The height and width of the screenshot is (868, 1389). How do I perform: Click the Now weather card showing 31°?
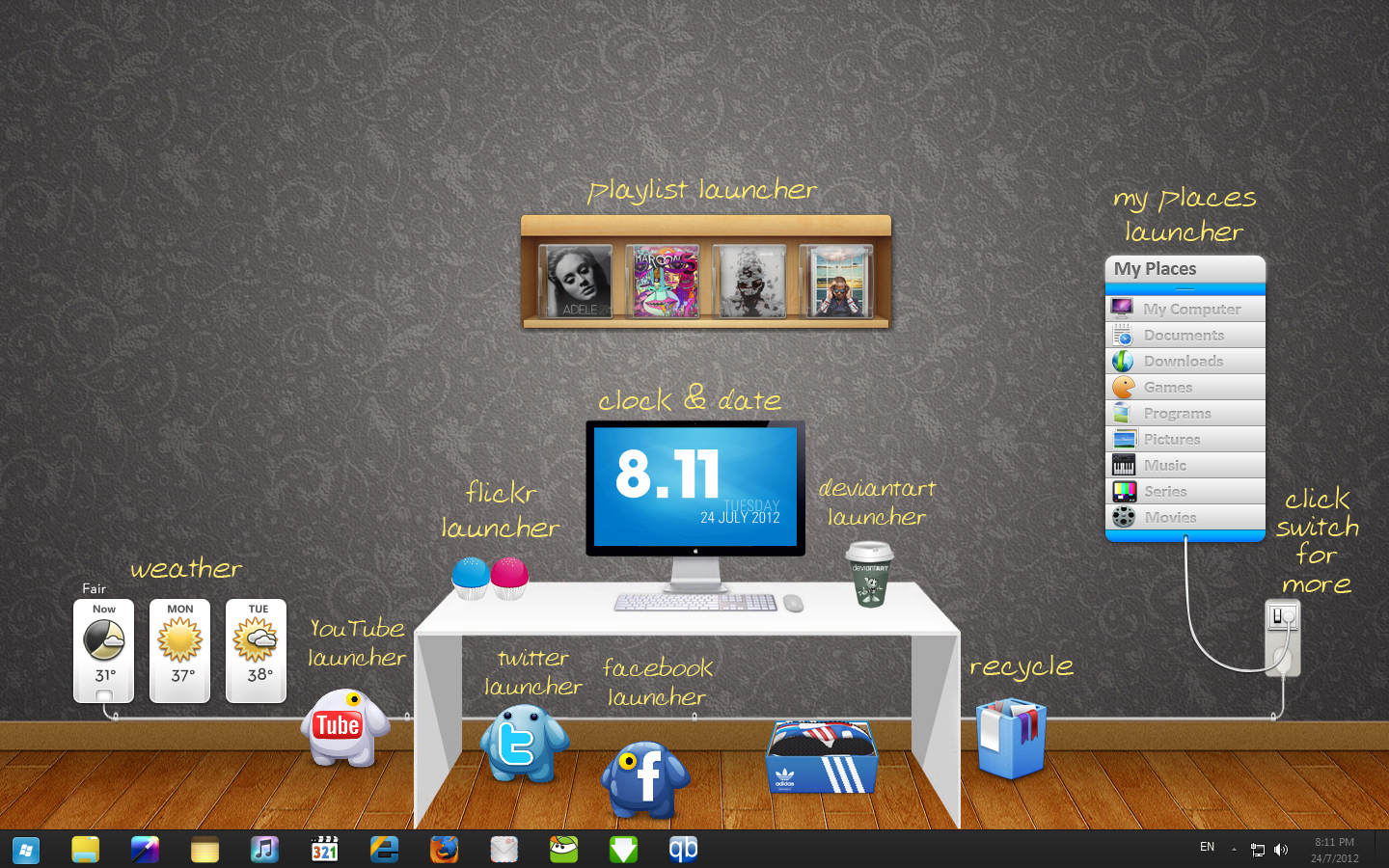pos(103,651)
